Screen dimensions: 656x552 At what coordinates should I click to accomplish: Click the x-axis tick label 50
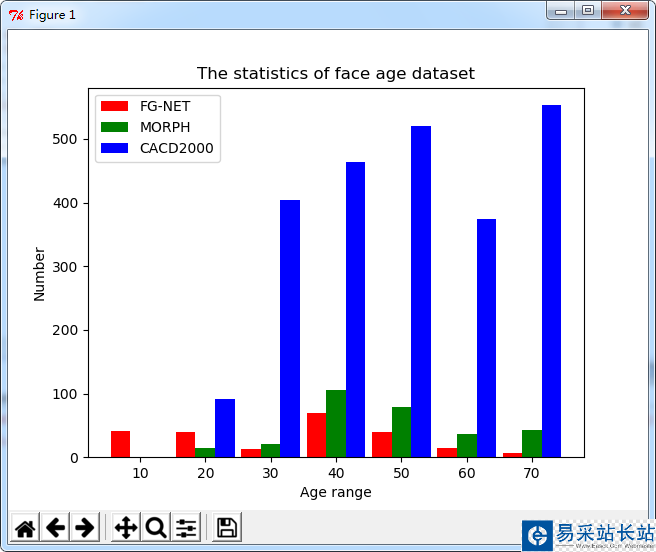pos(401,473)
